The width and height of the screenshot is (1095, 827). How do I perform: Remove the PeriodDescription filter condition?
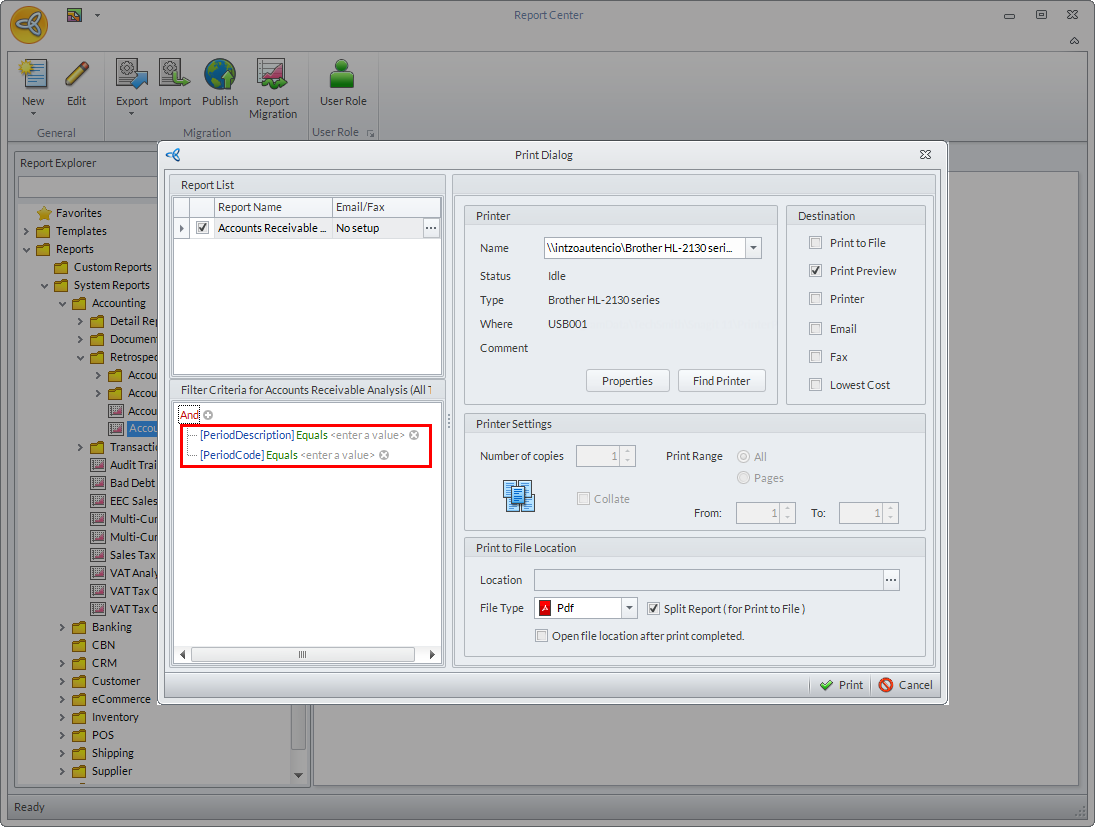coord(414,435)
